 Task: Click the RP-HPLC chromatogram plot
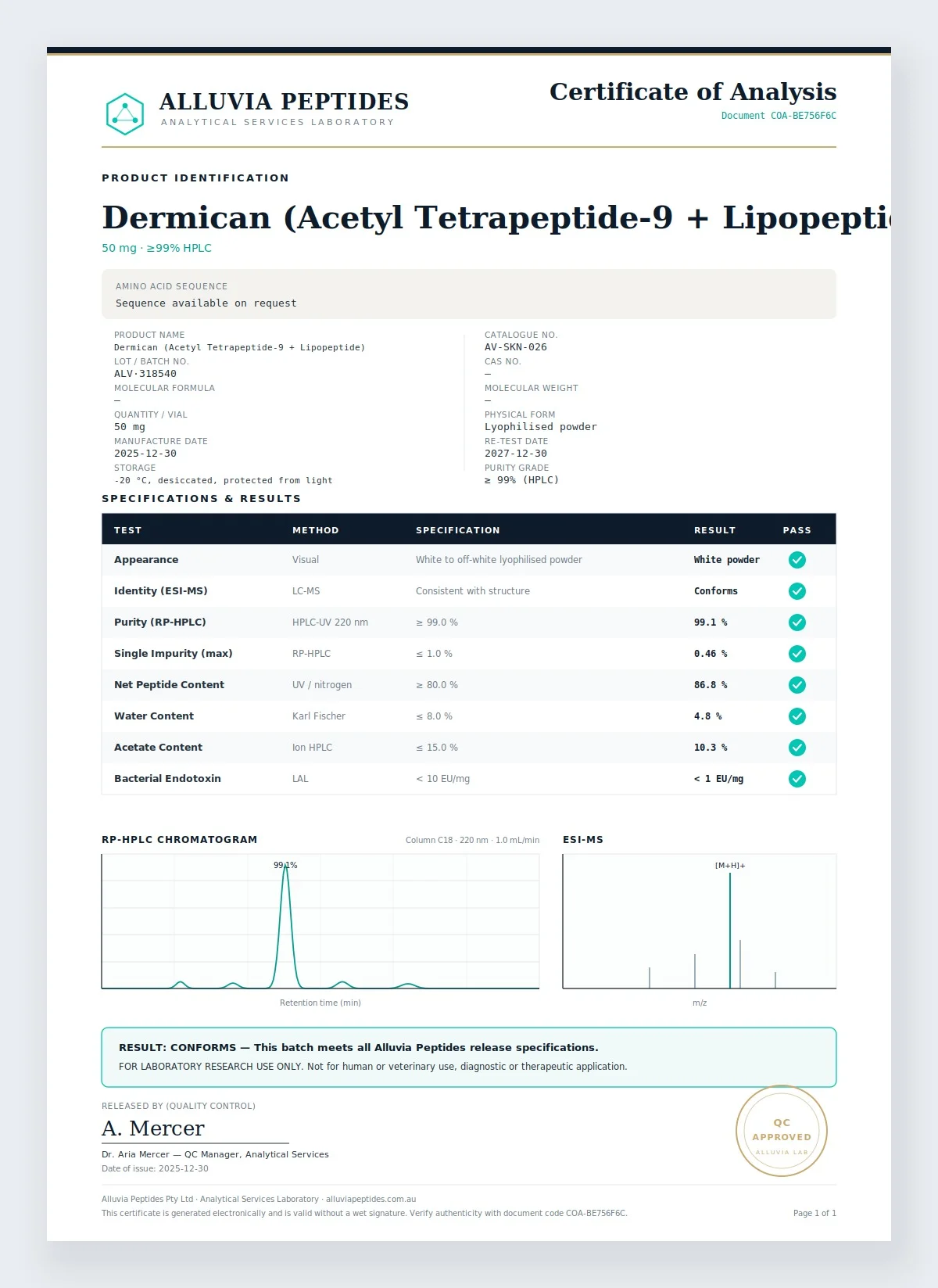point(320,921)
